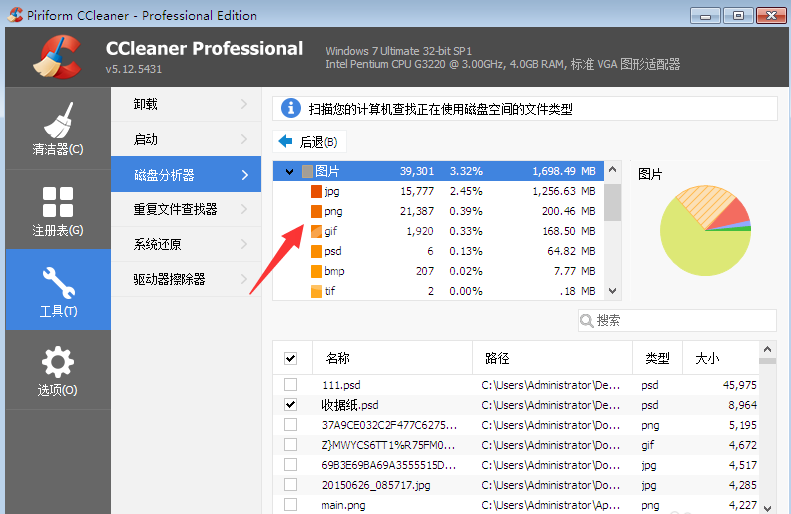Click the file name 111.psd
This screenshot has height=514, width=791.
click(x=342, y=385)
